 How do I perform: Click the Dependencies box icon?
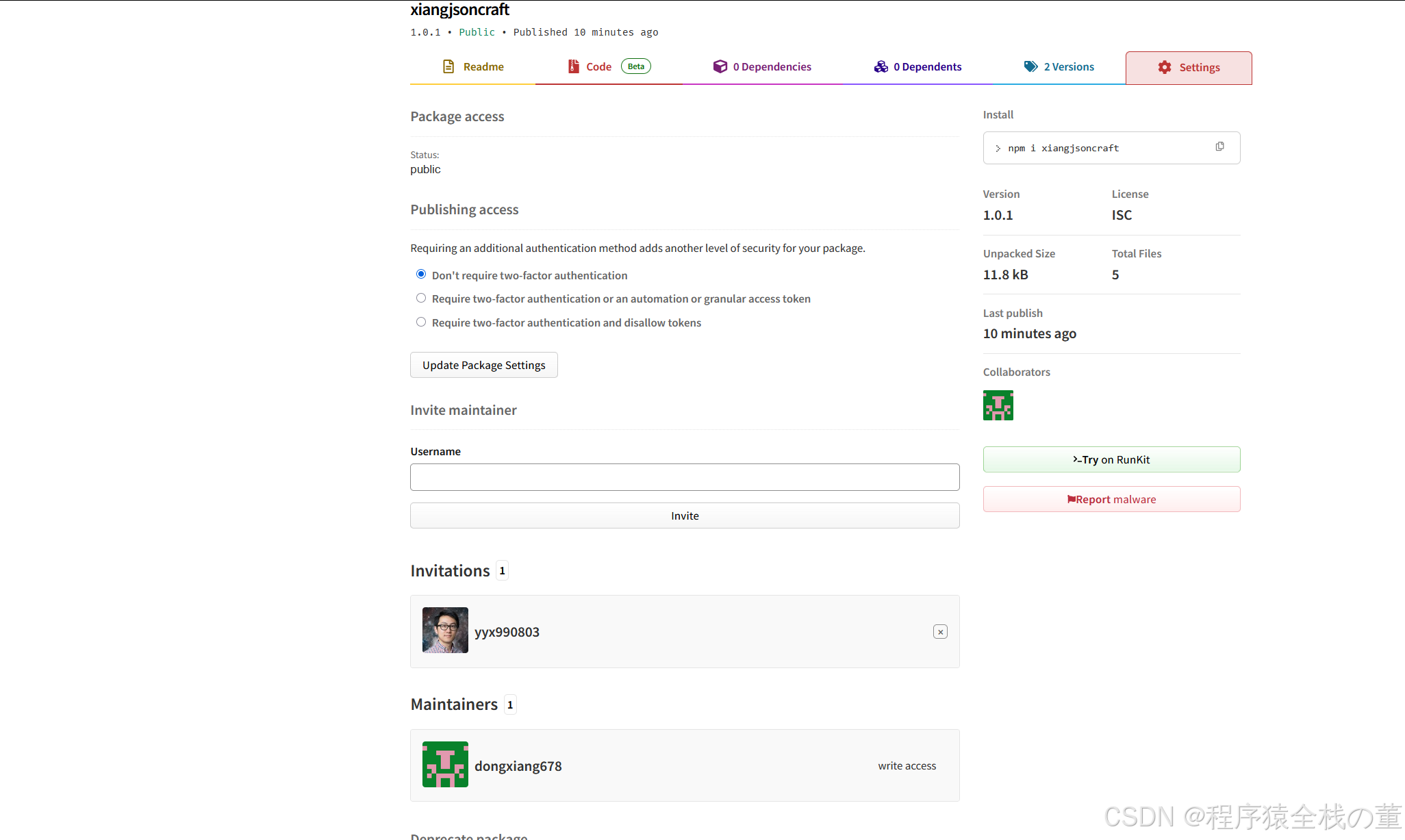[x=720, y=66]
